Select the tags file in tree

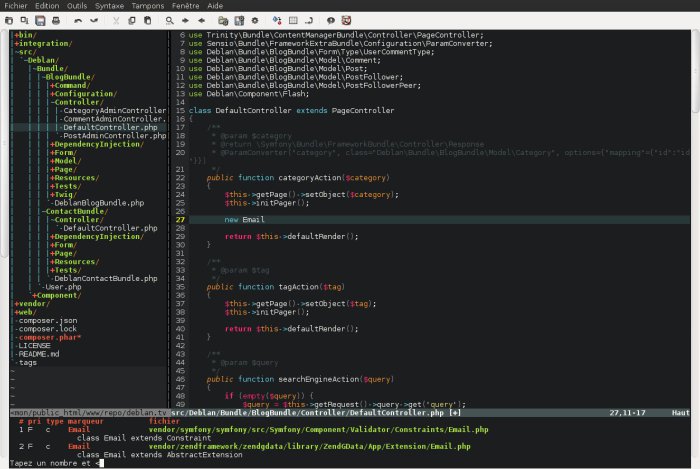tap(27, 362)
